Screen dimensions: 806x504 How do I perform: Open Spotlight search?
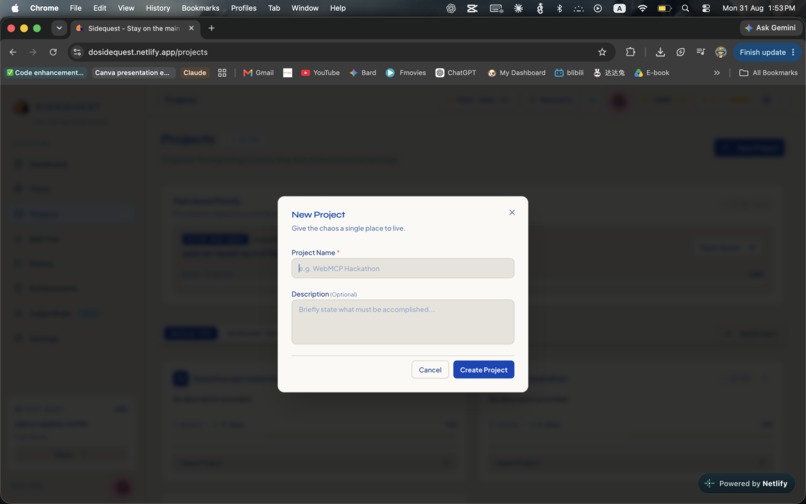point(685,8)
